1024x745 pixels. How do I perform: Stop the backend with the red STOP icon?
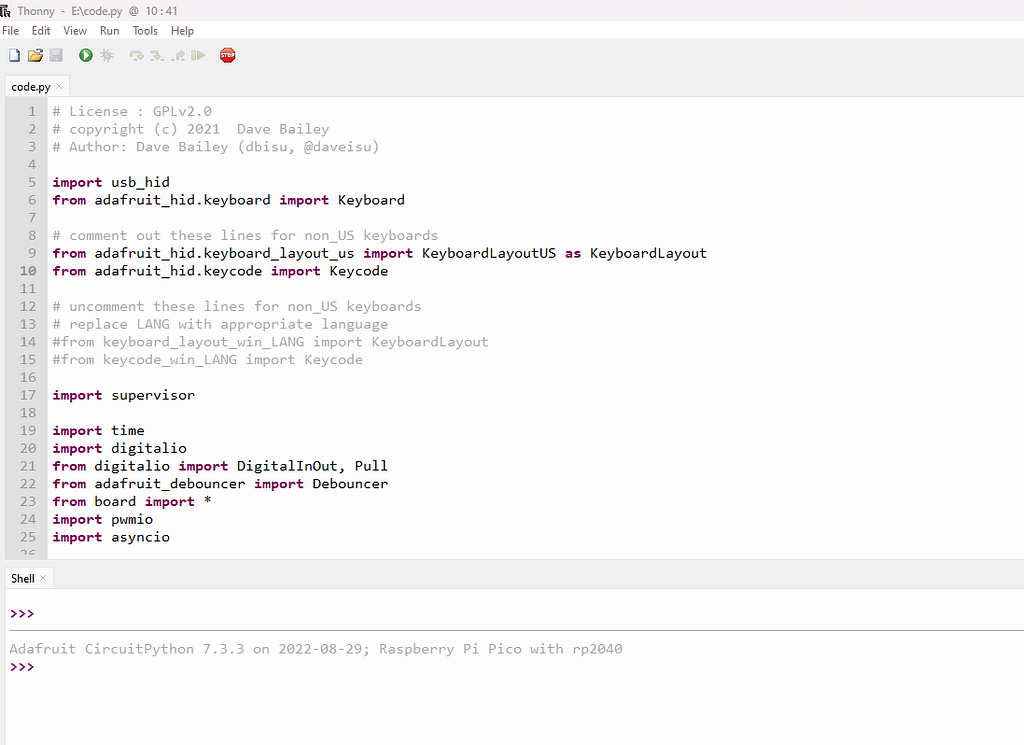click(227, 55)
